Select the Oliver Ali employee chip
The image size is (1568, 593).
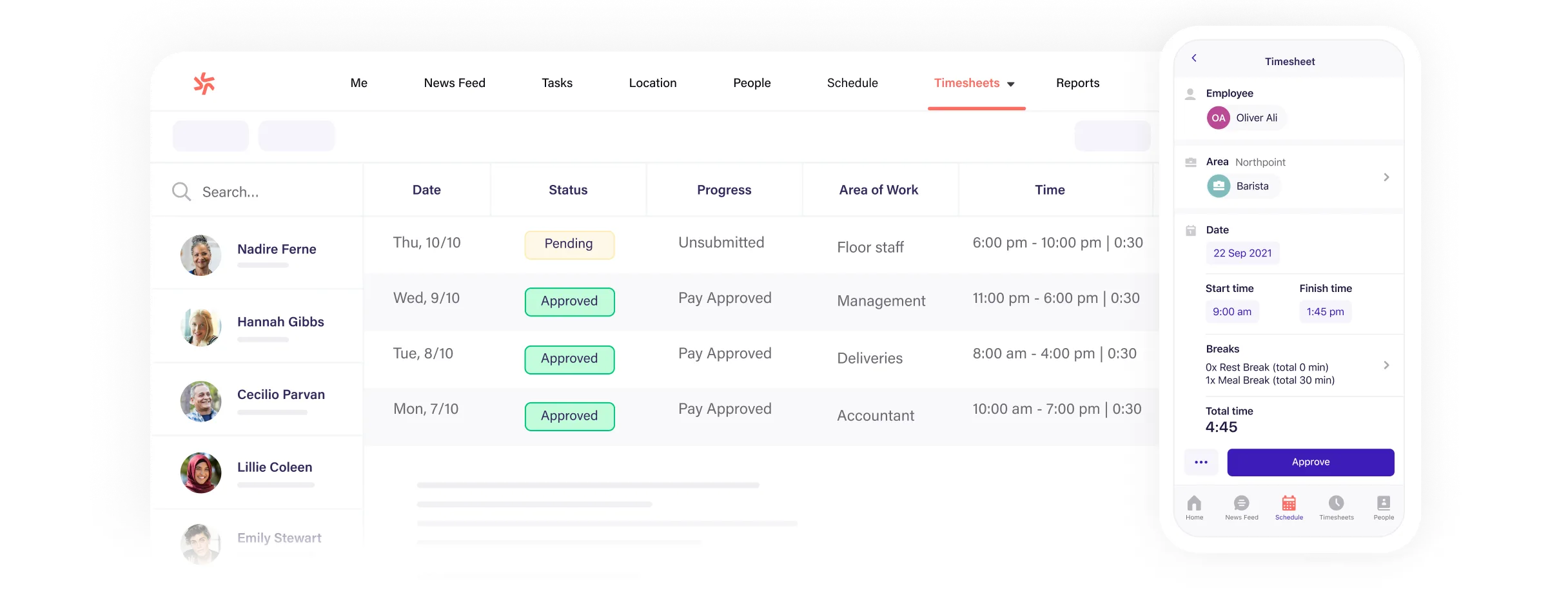coord(1246,118)
